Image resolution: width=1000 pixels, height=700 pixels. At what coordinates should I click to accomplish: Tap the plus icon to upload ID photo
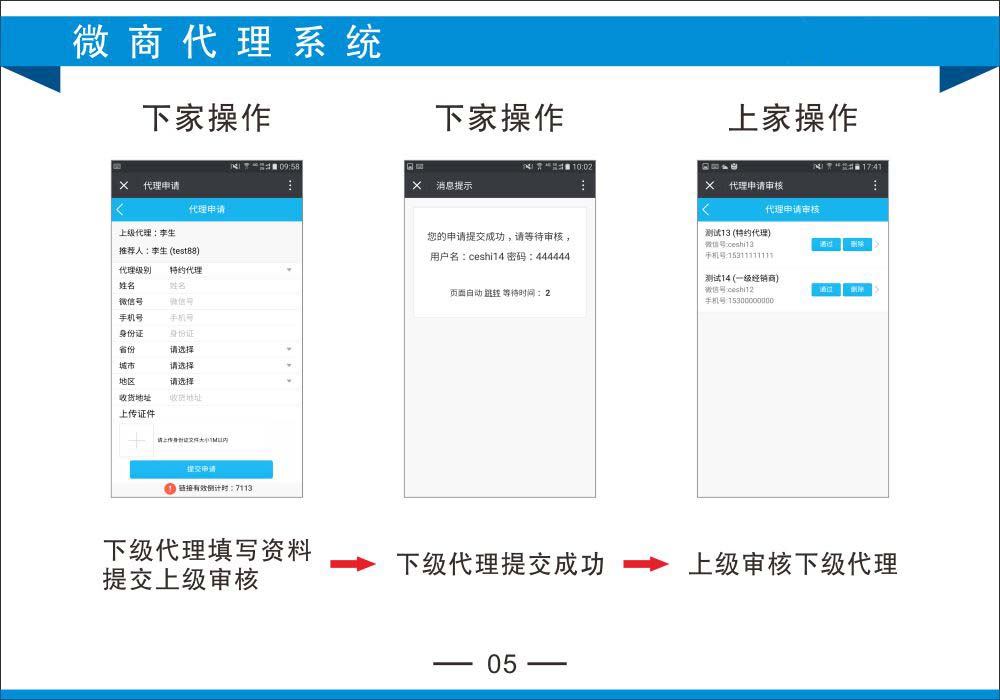pos(136,440)
